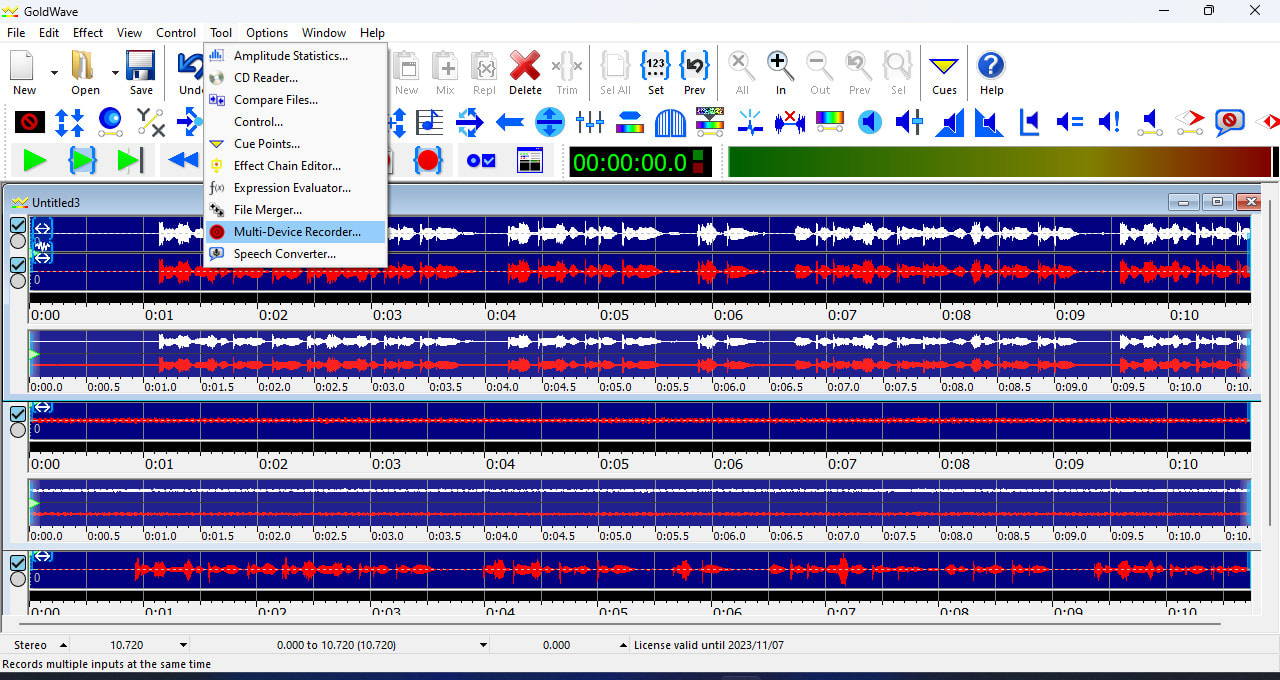Apply the Fade Out effect icon

point(989,123)
